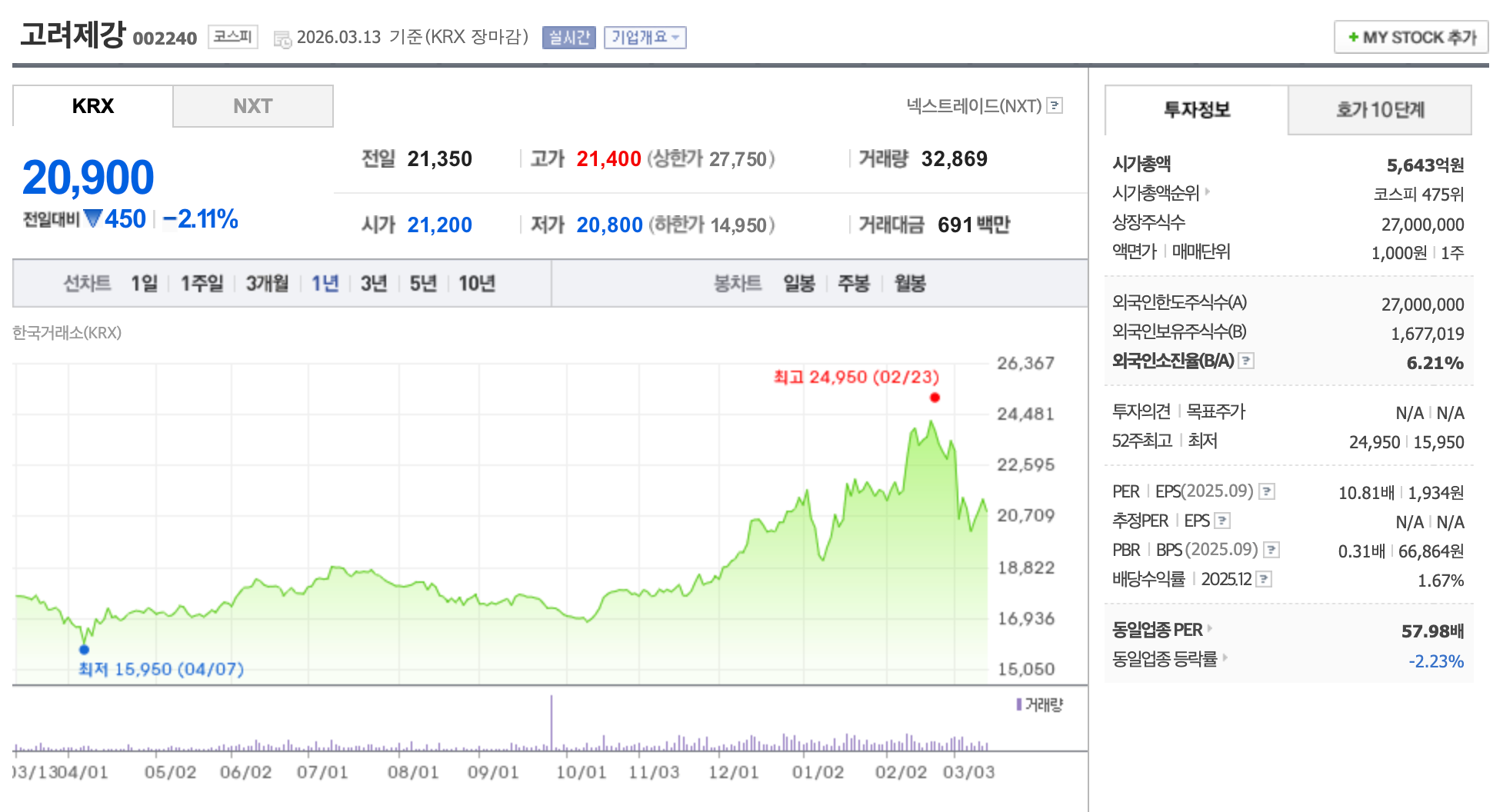Click the 외국인소진율 6.21% value
Screen dimensions: 1503x812
(1435, 363)
